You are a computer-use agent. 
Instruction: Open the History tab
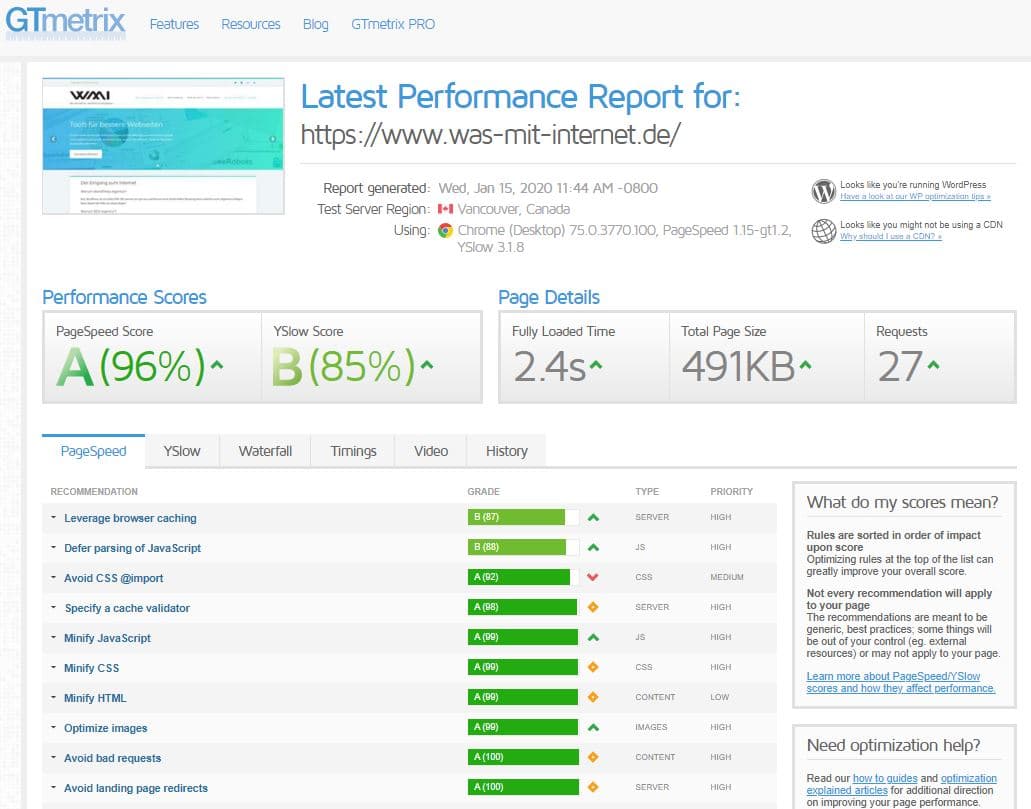506,451
